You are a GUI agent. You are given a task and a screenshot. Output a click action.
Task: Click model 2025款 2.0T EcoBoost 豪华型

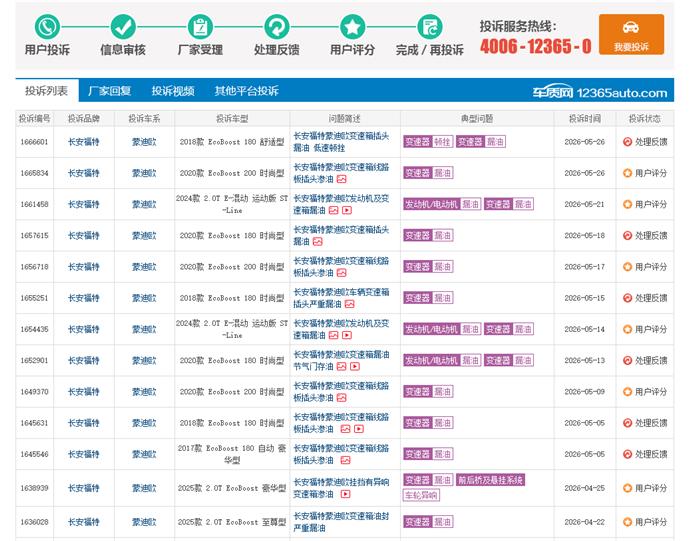(232, 488)
